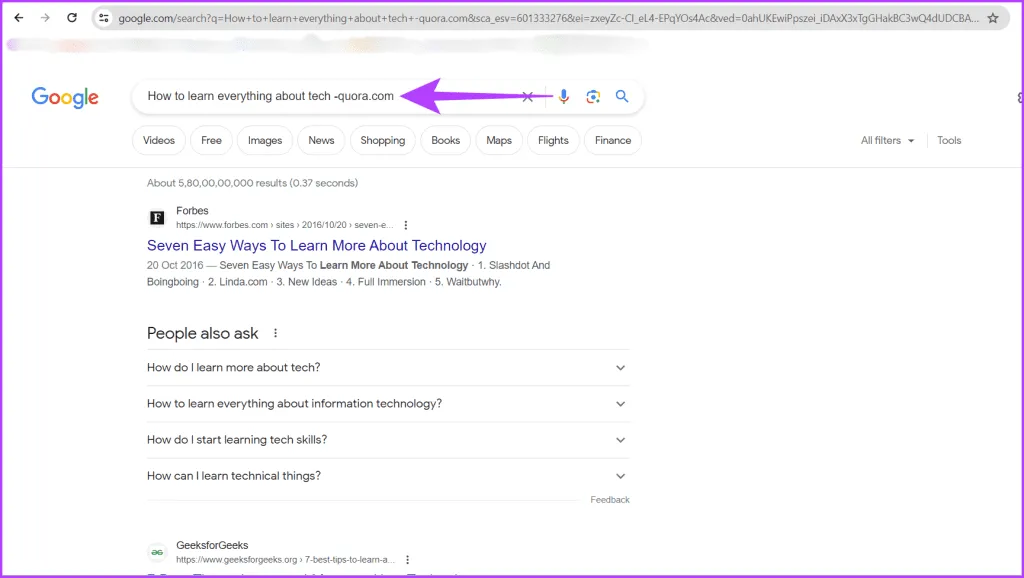Open options beside People also ask
This screenshot has height=578, width=1024.
[276, 333]
